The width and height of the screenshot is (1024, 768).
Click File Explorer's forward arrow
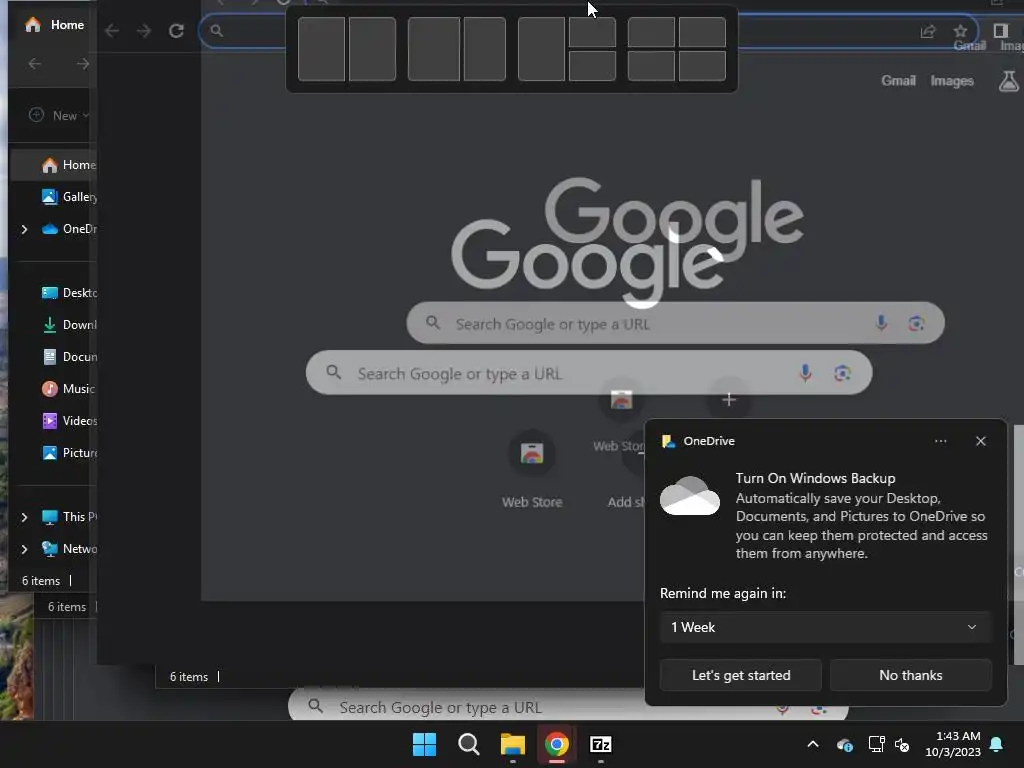coord(82,63)
